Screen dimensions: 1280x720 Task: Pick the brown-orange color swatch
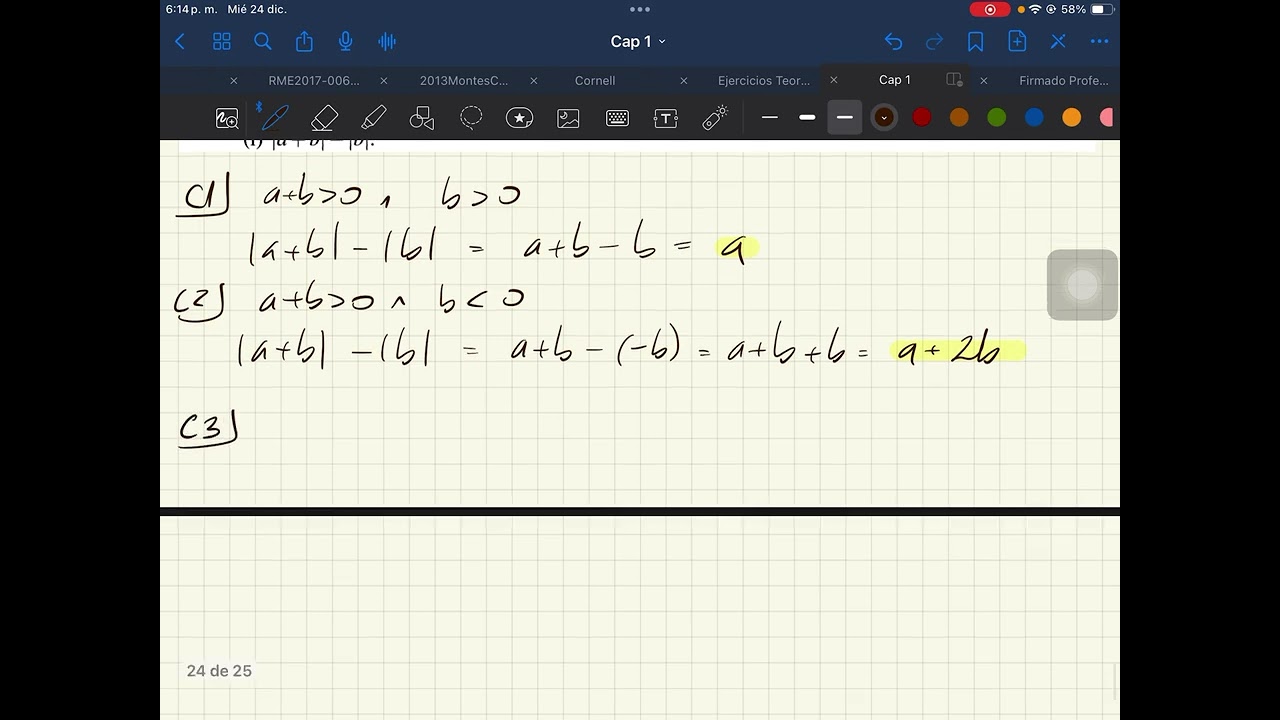click(x=959, y=118)
